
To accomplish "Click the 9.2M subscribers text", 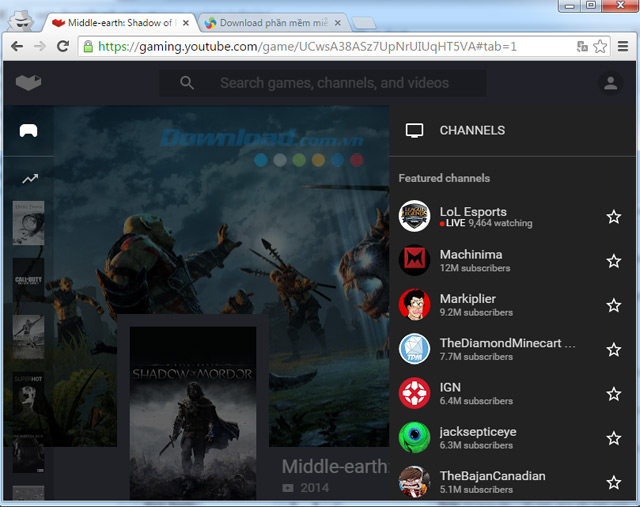I will (476, 313).
